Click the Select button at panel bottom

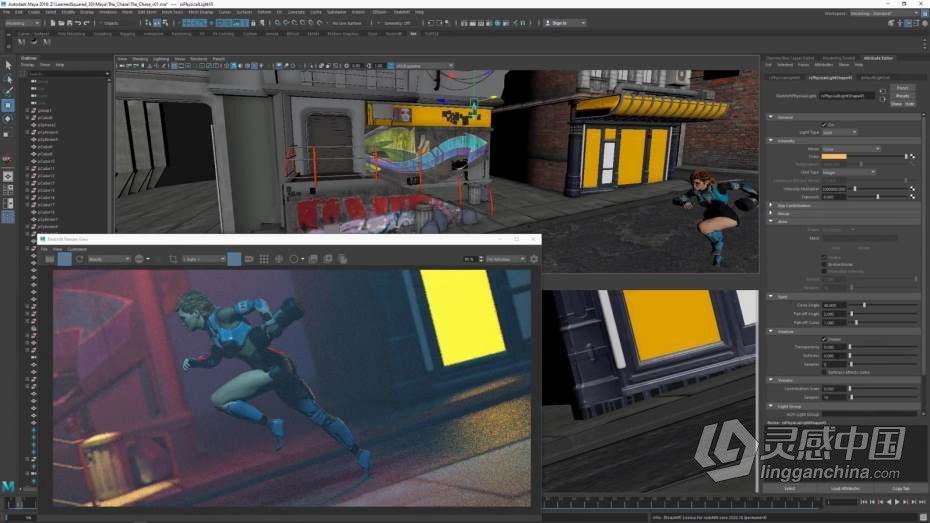[789, 489]
